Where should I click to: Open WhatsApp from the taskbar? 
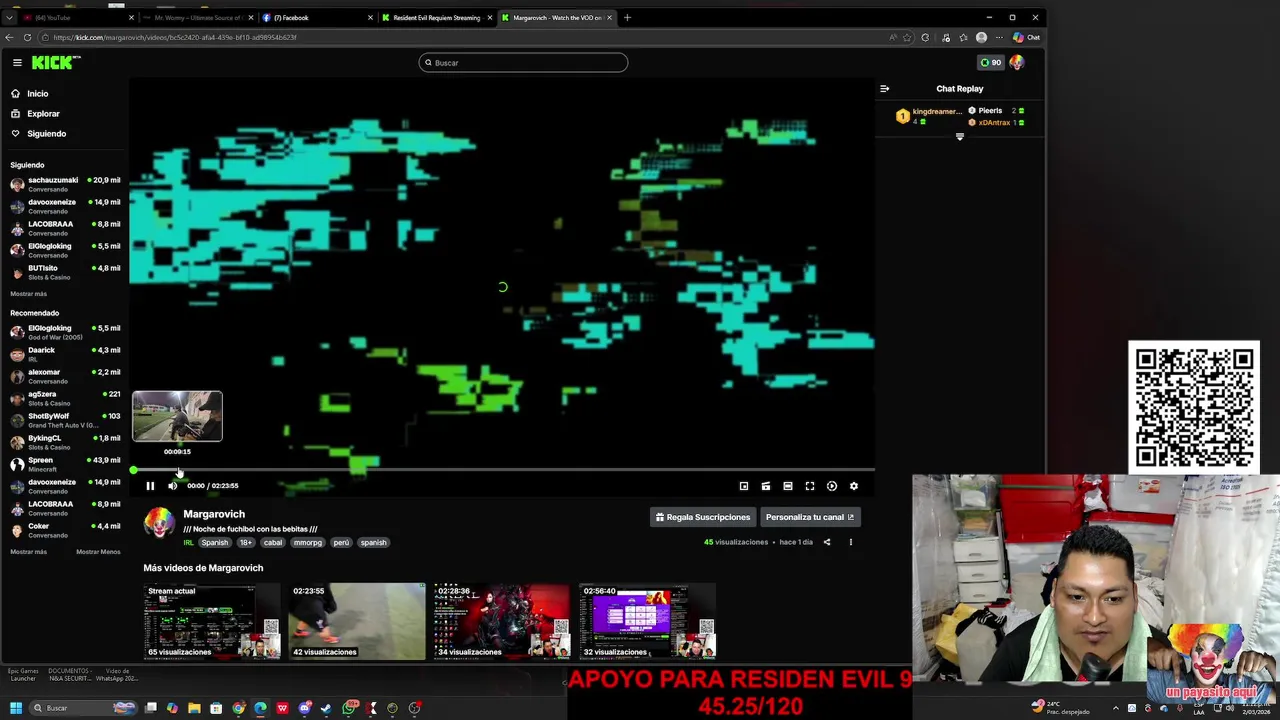[349, 708]
